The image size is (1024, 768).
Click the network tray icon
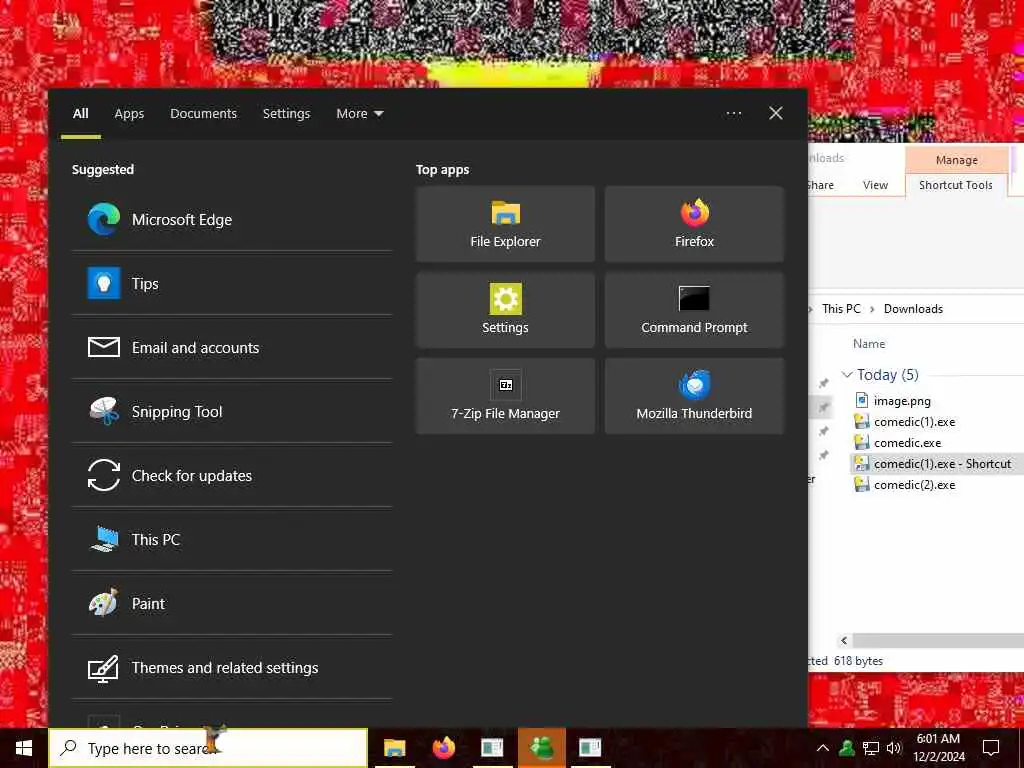pos(871,748)
